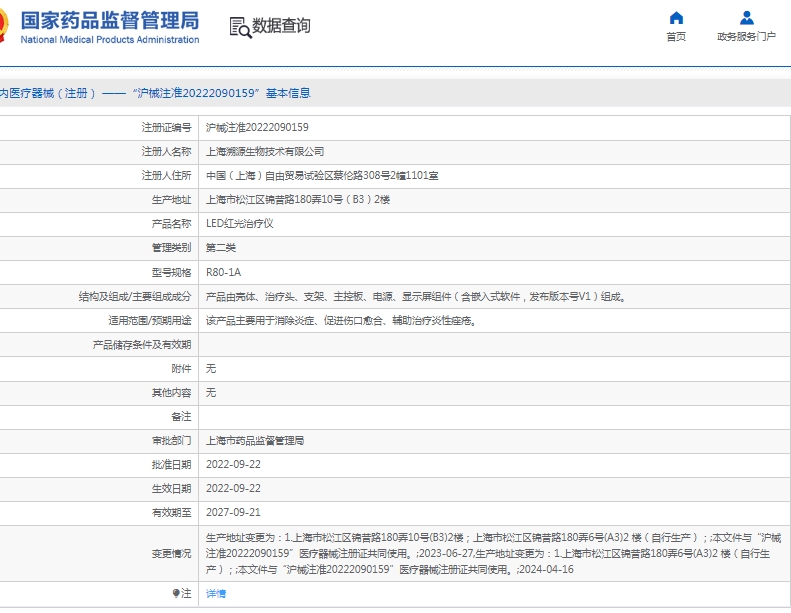
Task: Open 政务服务门户 text link
Action: (747, 36)
